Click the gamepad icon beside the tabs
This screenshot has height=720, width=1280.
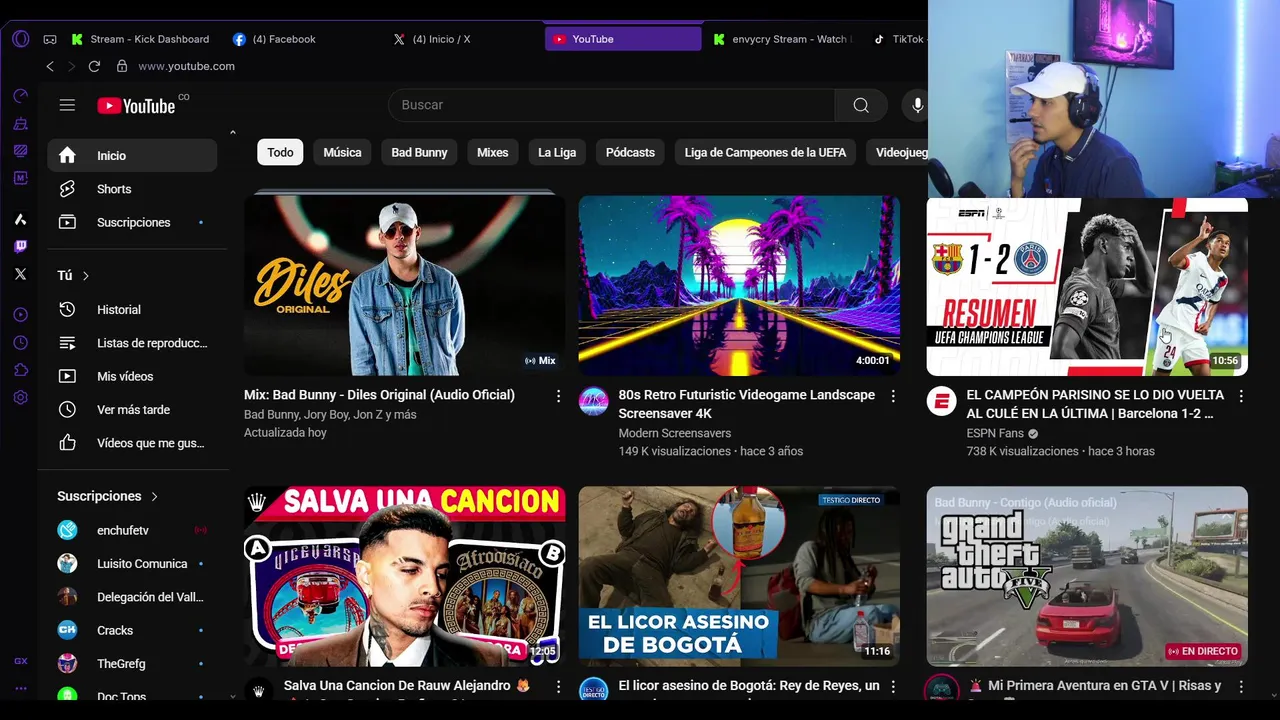tap(50, 39)
